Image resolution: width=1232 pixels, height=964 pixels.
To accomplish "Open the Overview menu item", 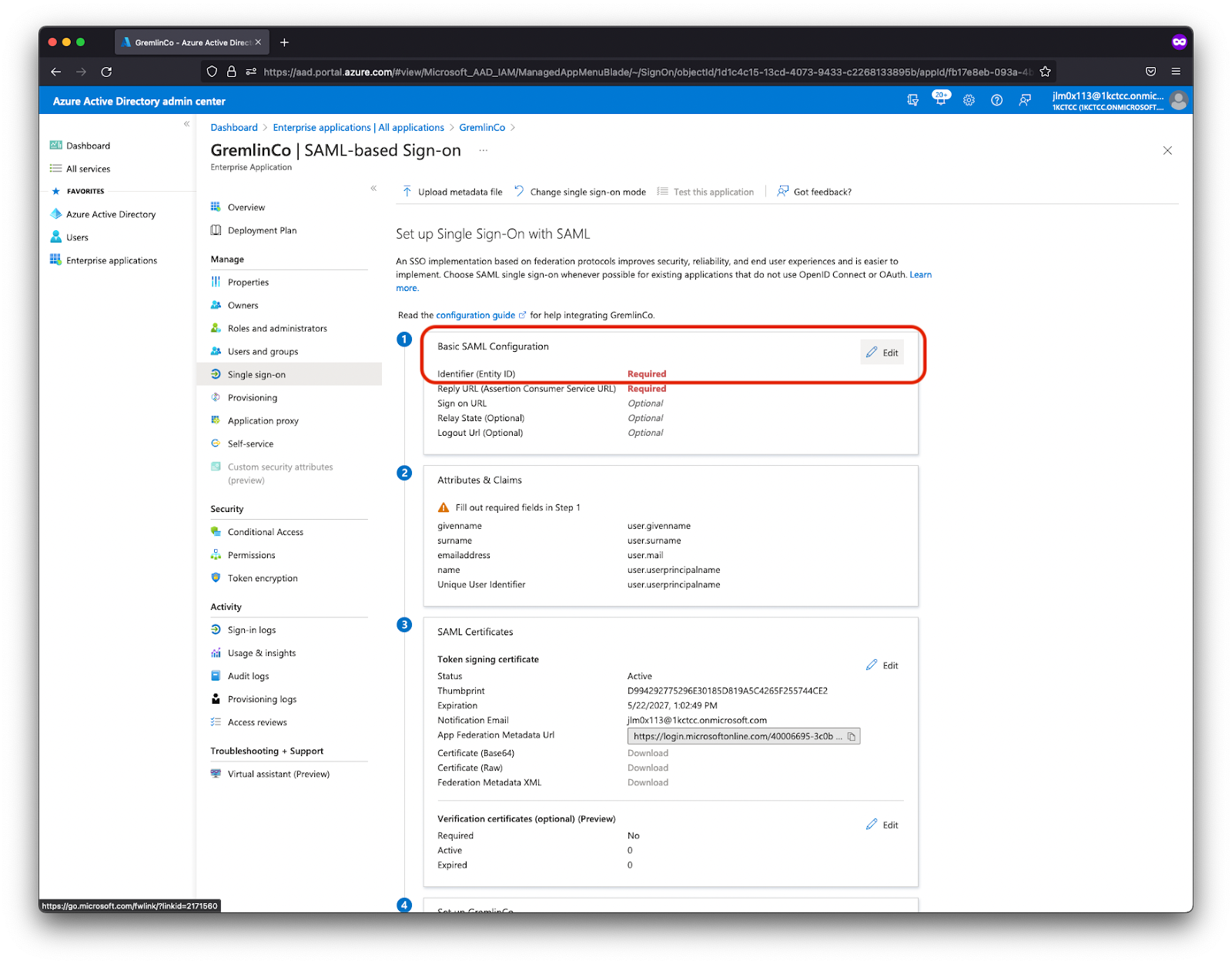I will (246, 207).
